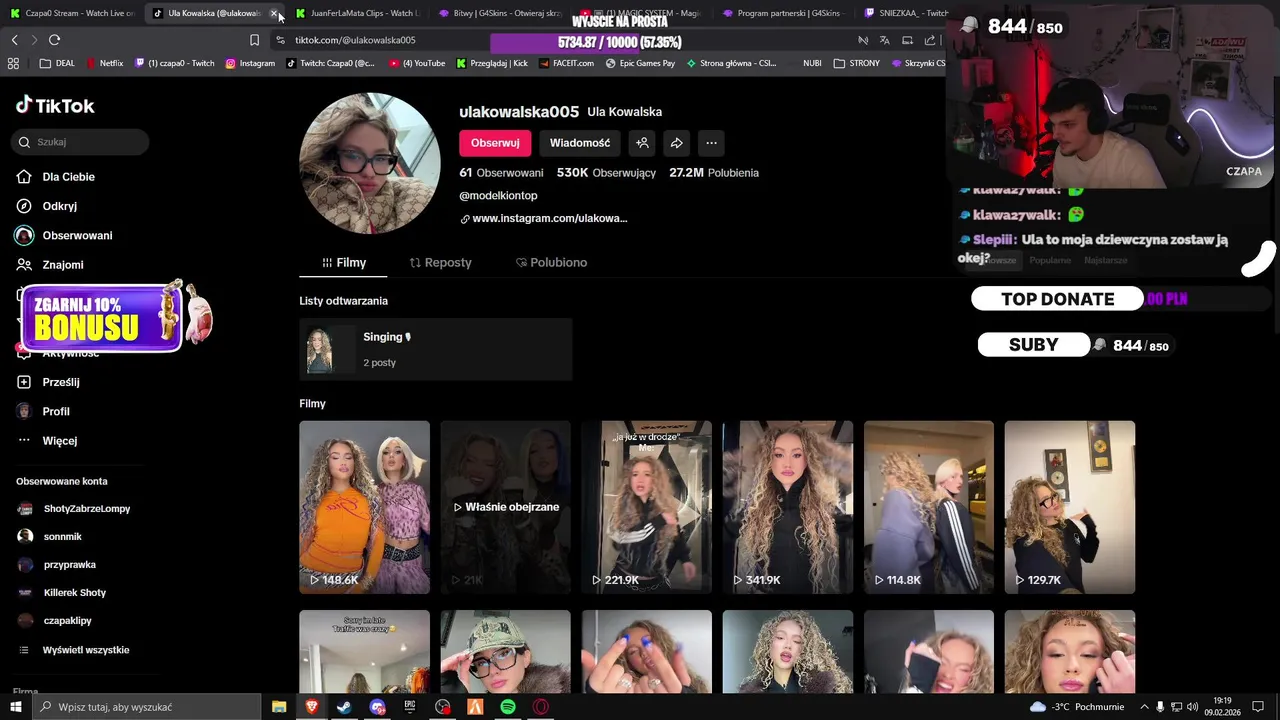Switch to the JuanFerLaMata Clips browser tab
This screenshot has width=1280, height=720.
tap(358, 13)
